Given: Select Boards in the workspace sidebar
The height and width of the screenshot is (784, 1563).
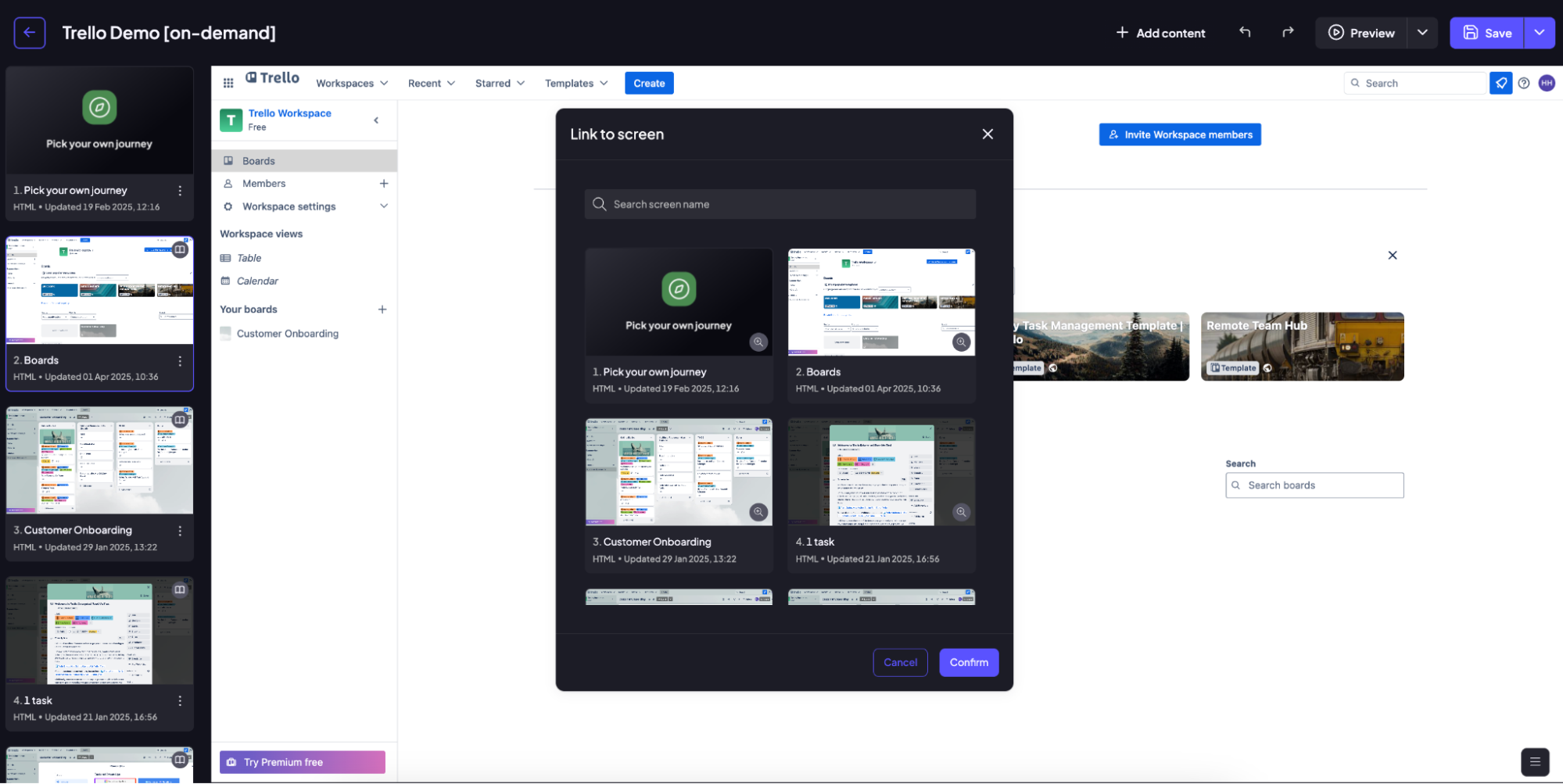Looking at the screenshot, I should (304, 161).
